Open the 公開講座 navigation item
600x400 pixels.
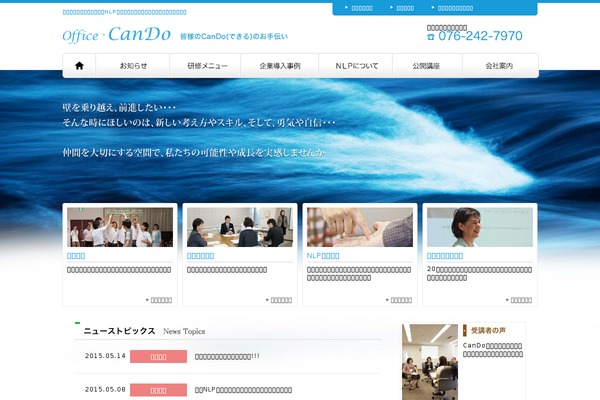click(426, 66)
